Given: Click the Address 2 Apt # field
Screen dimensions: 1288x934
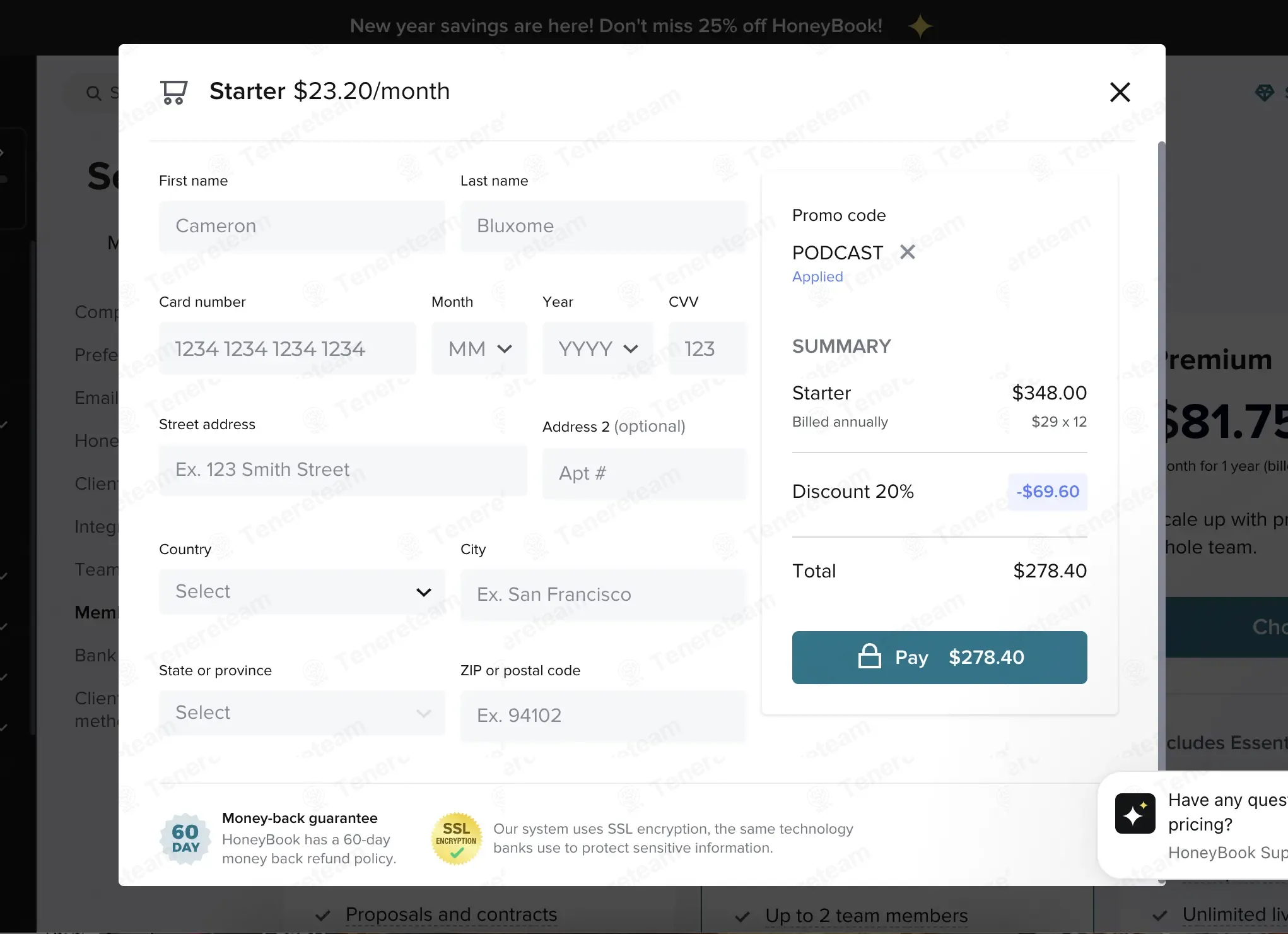Looking at the screenshot, I should (645, 473).
